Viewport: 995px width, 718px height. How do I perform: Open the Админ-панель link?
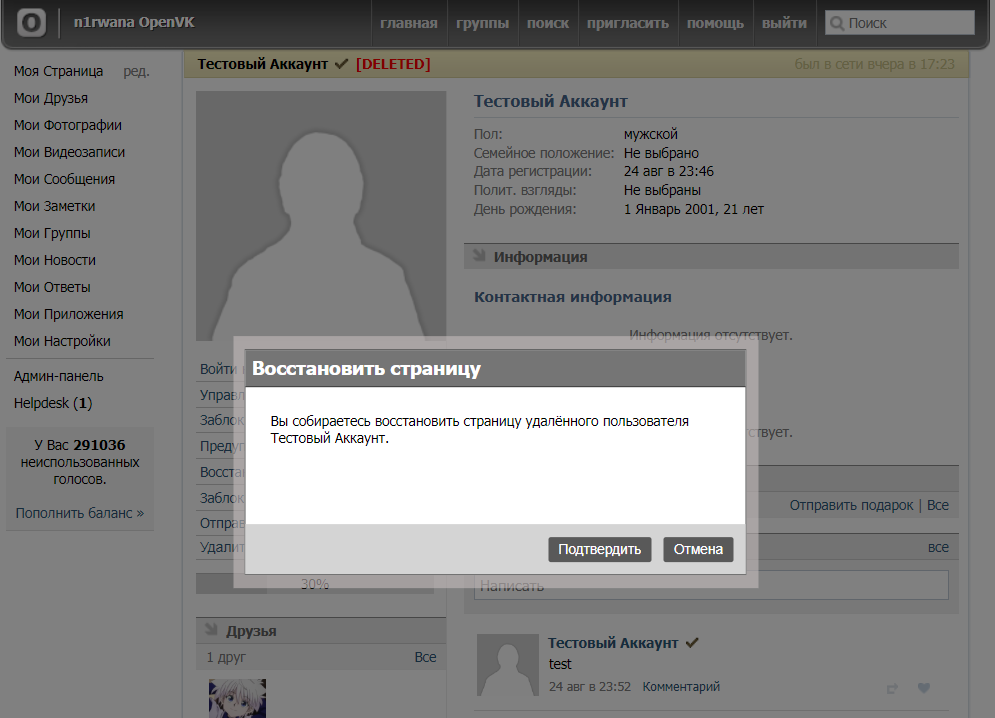tap(58, 376)
